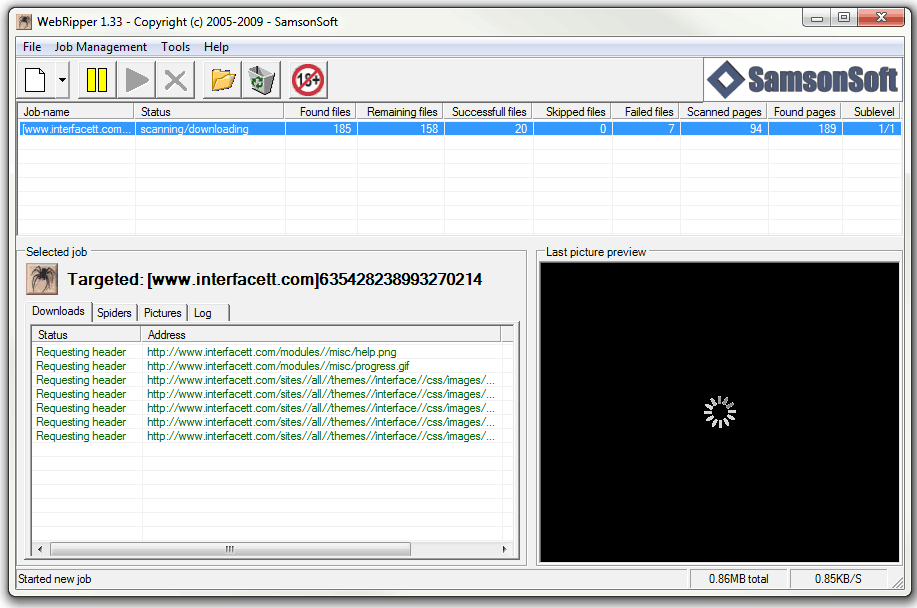Click the Last picture preview black area
The image size is (917, 608).
[x=719, y=412]
